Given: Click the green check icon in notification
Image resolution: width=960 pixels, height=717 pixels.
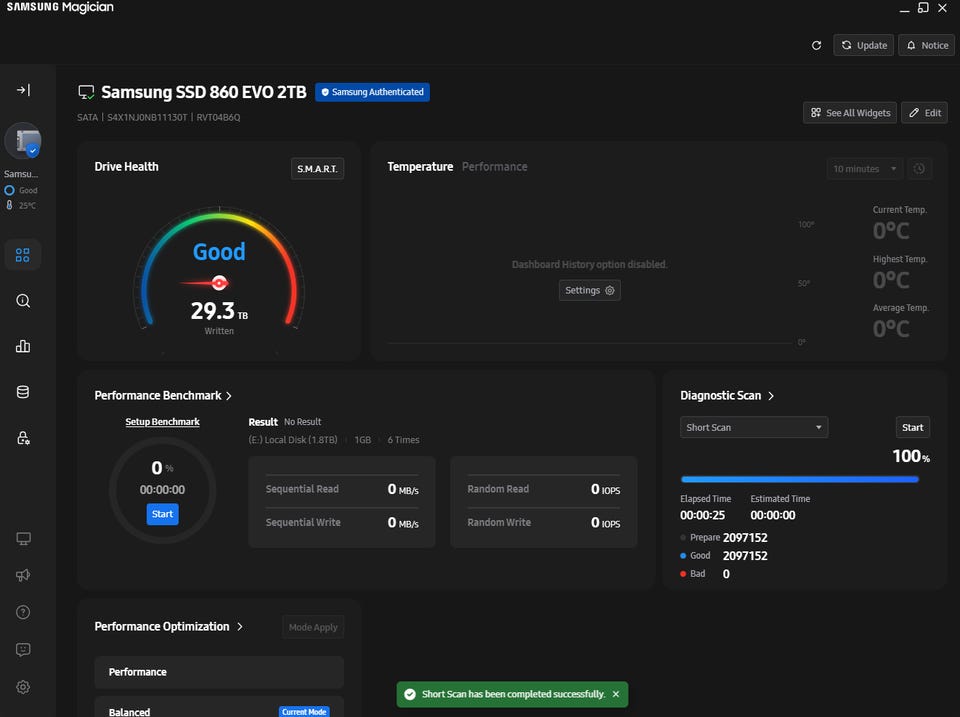Looking at the screenshot, I should click(x=410, y=694).
